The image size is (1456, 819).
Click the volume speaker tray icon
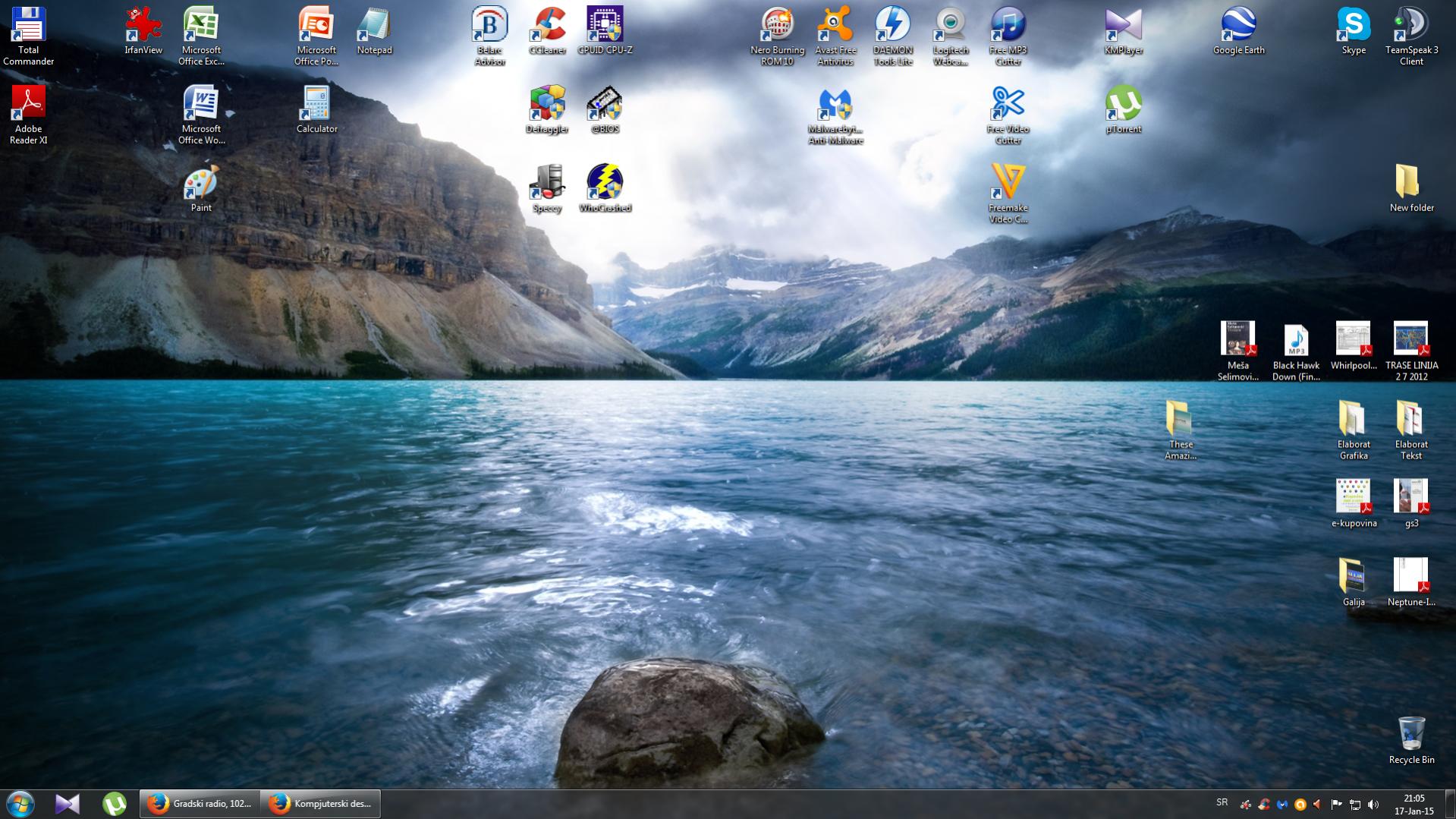1373,805
